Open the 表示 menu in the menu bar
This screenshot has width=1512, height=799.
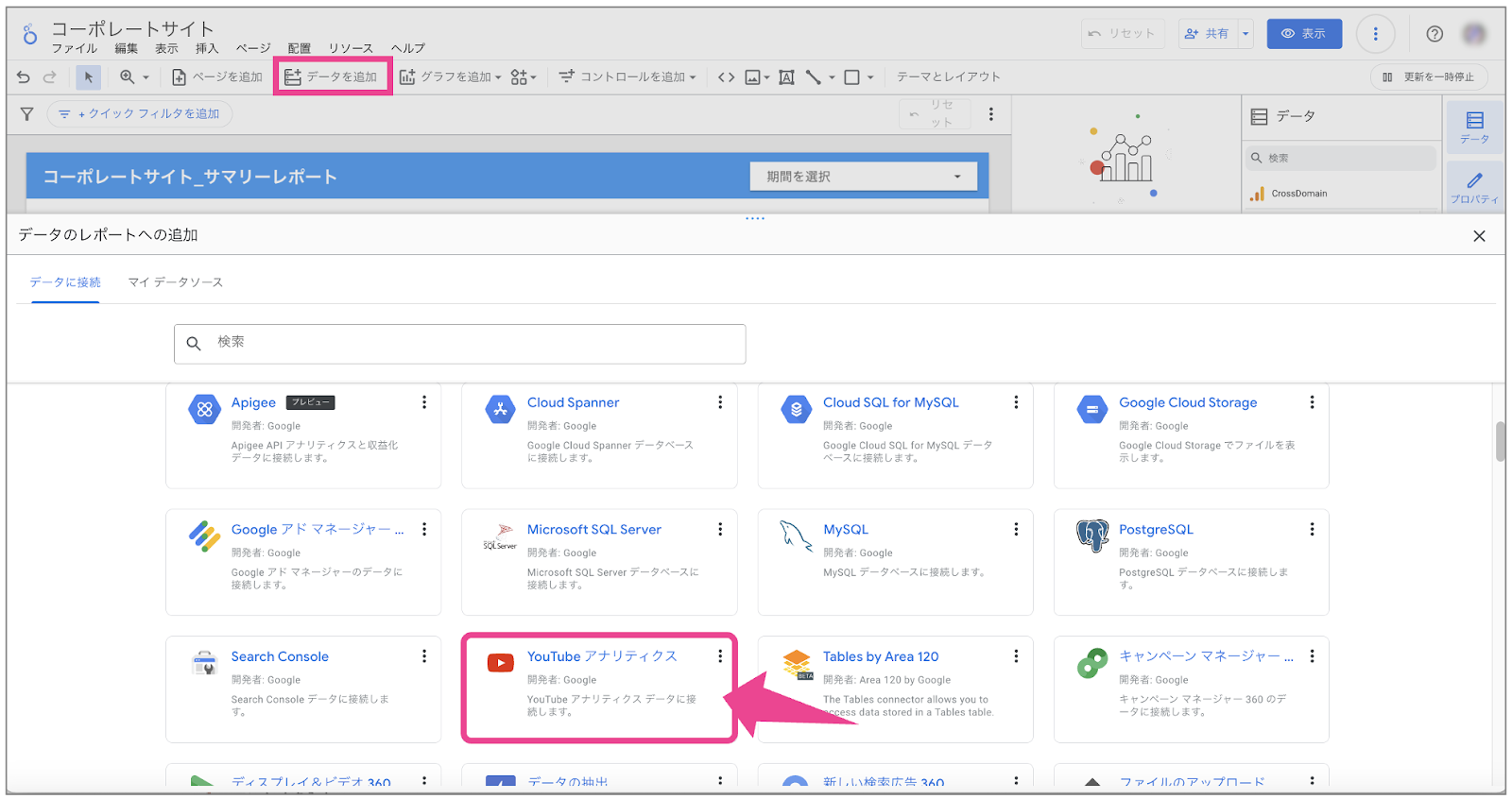[166, 49]
